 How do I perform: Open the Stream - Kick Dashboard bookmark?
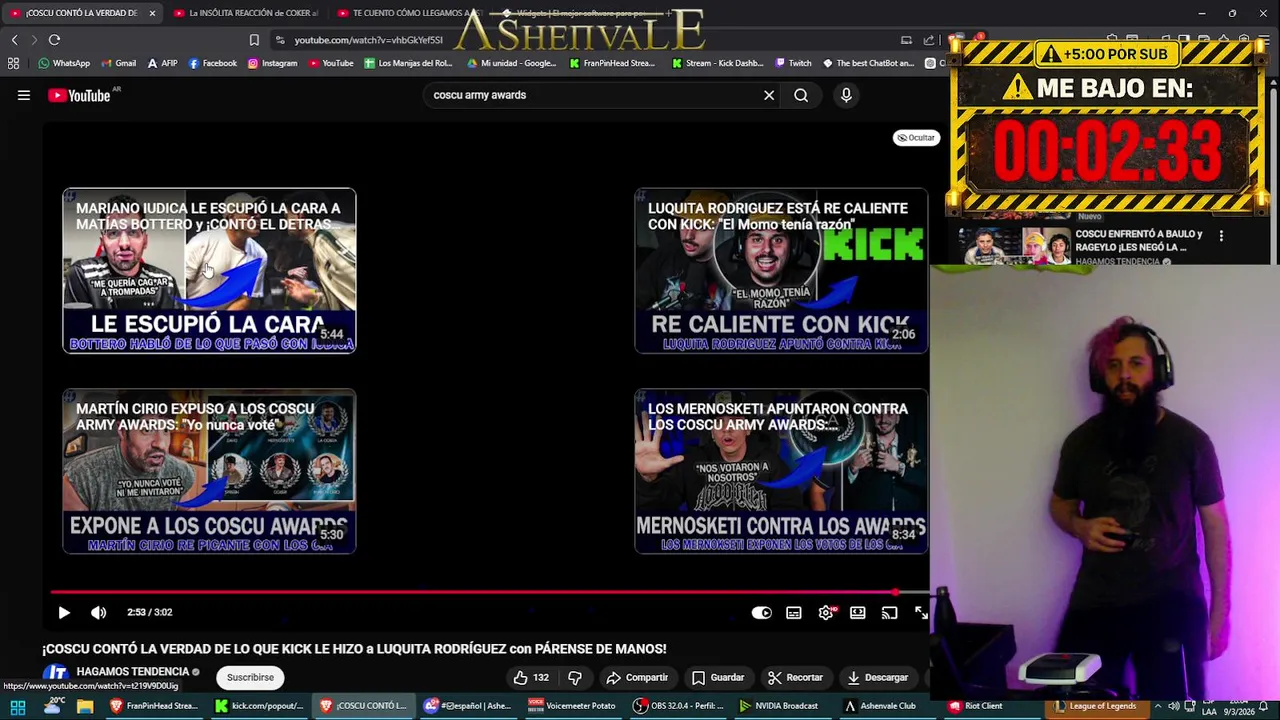718,63
